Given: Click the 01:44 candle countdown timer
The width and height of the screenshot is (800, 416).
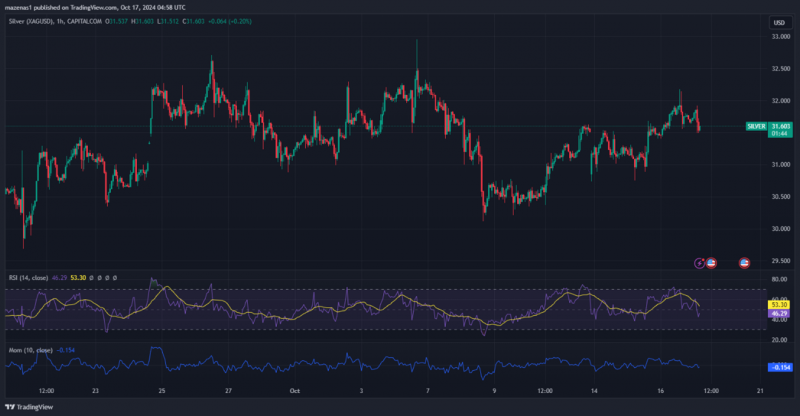Looking at the screenshot, I should click(x=779, y=134).
